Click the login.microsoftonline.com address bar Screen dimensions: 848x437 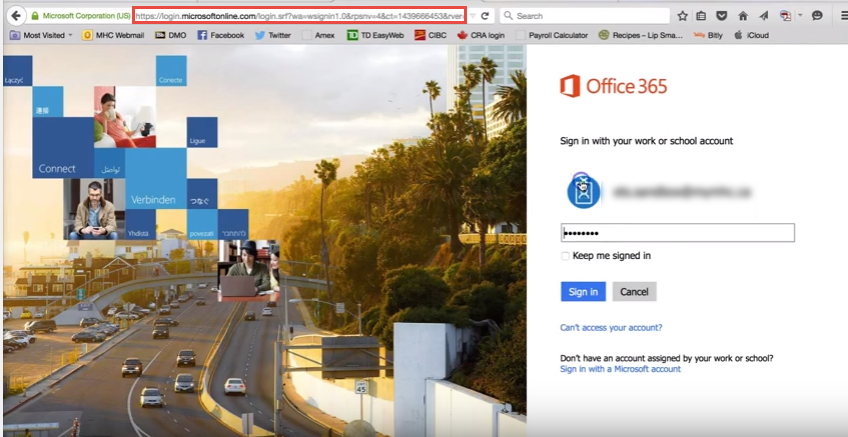click(x=299, y=16)
